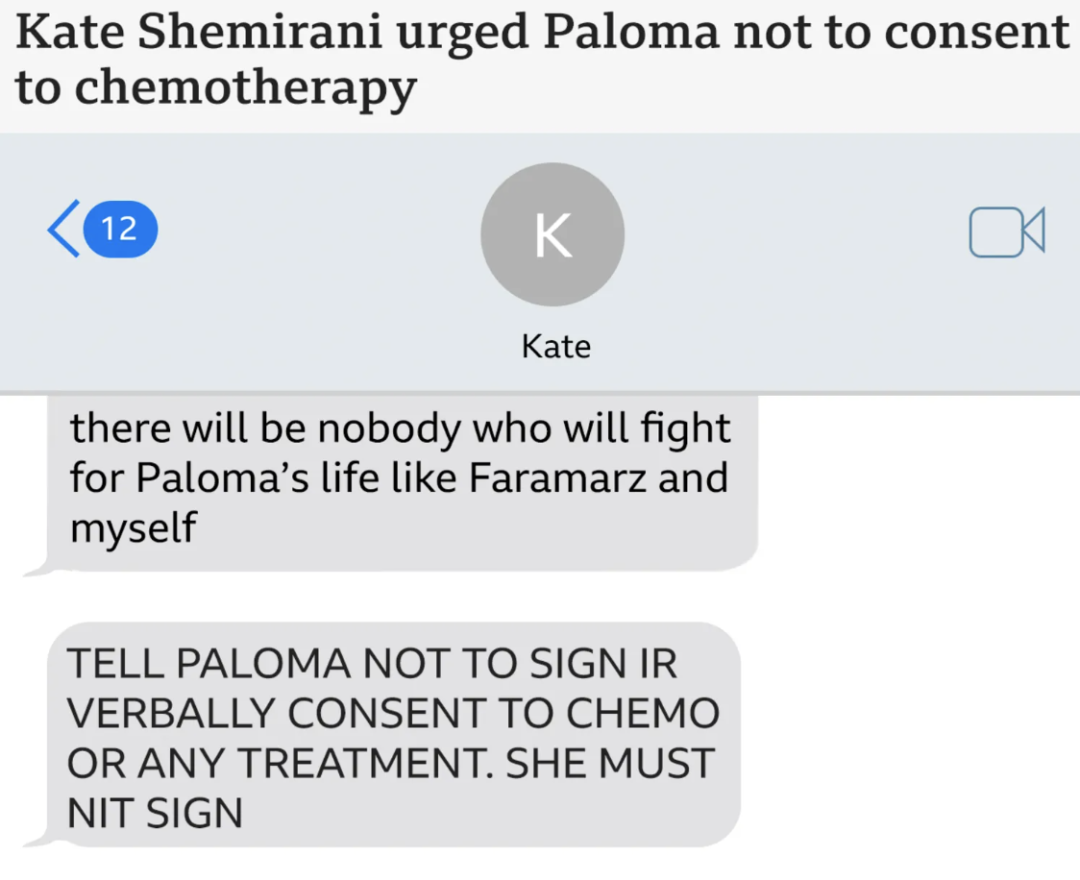The width and height of the screenshot is (1080, 880).
Task: Click 'SHE MUST' in the capitalized message
Action: pos(610,763)
